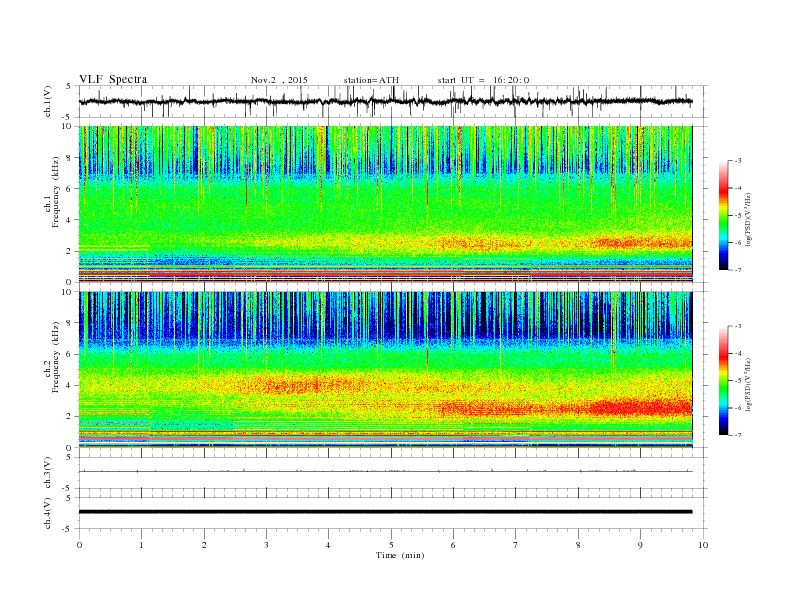Click the "ch.3(V)" axis label
792x612 pixels.
click(x=48, y=473)
